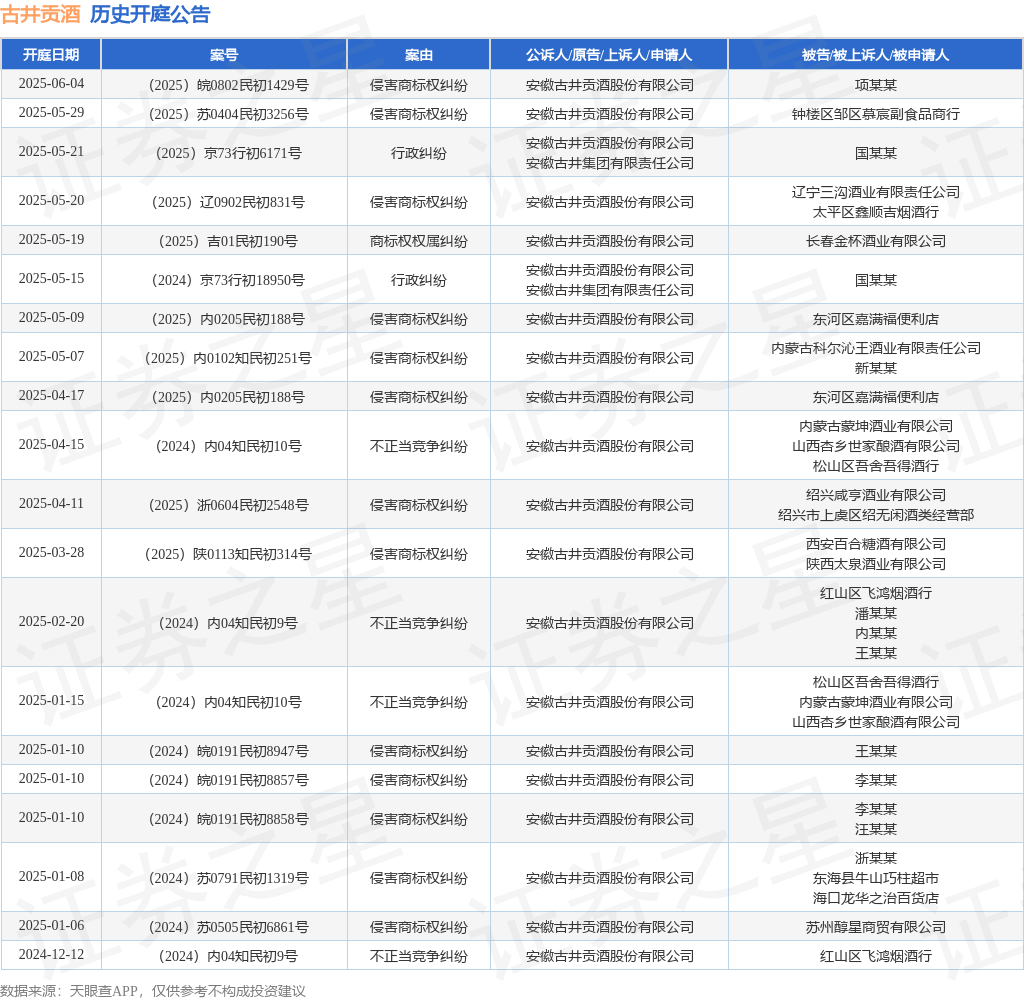Click case number (2024)京73行初18950号
The width and height of the screenshot is (1024, 1000).
point(229,280)
